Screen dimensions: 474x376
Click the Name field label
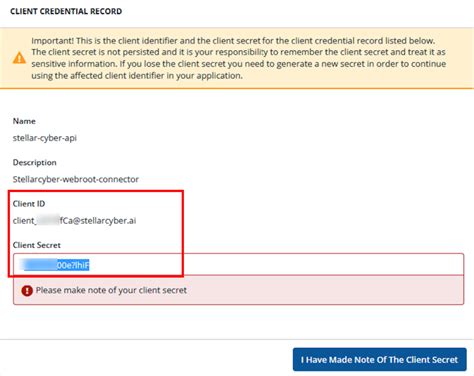click(24, 121)
